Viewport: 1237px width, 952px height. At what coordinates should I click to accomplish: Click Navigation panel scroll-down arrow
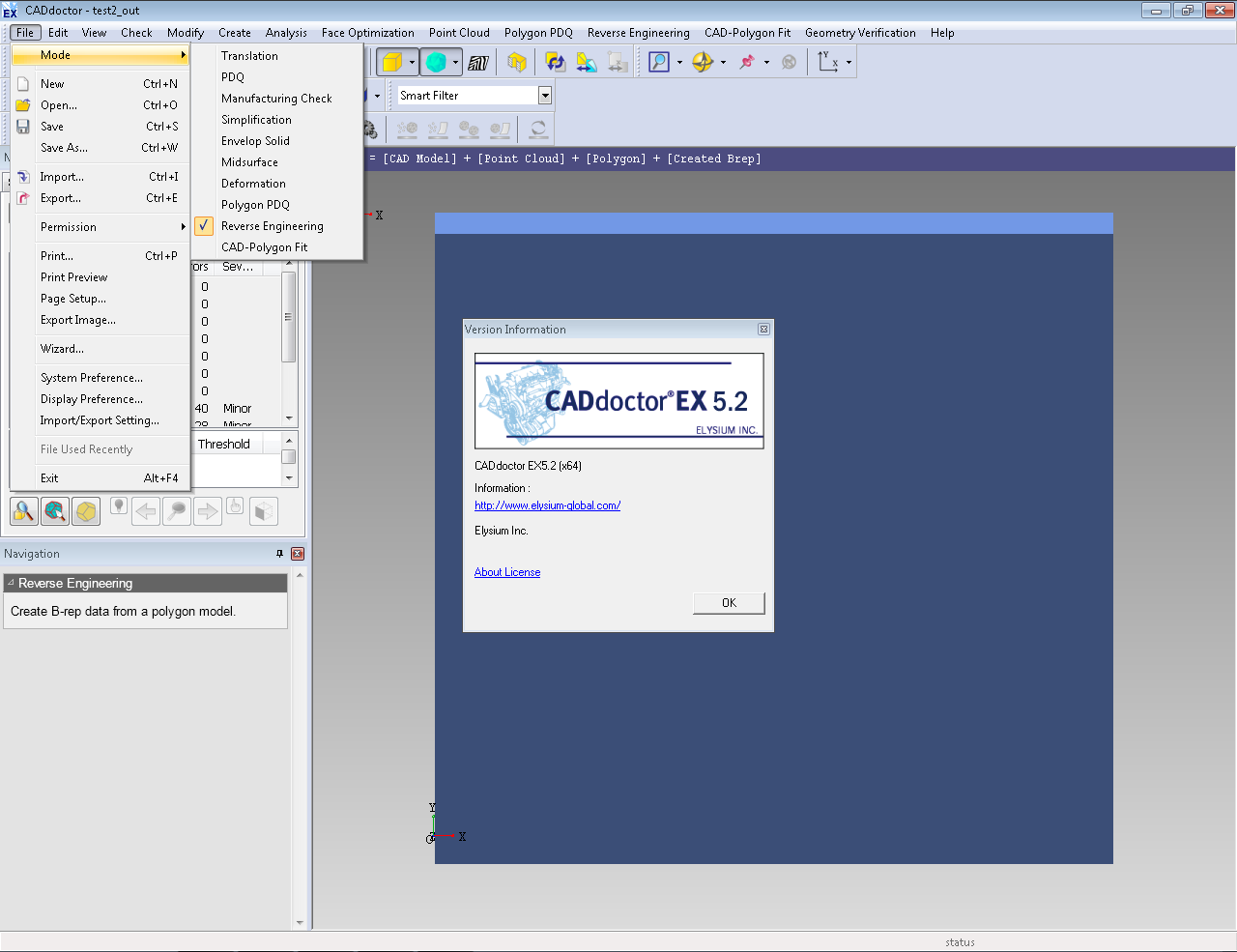point(300,923)
